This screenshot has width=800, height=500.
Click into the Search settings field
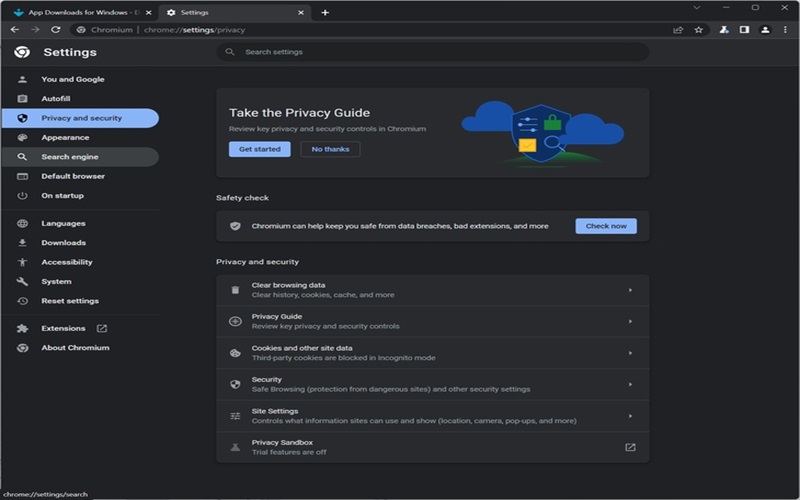[433, 52]
